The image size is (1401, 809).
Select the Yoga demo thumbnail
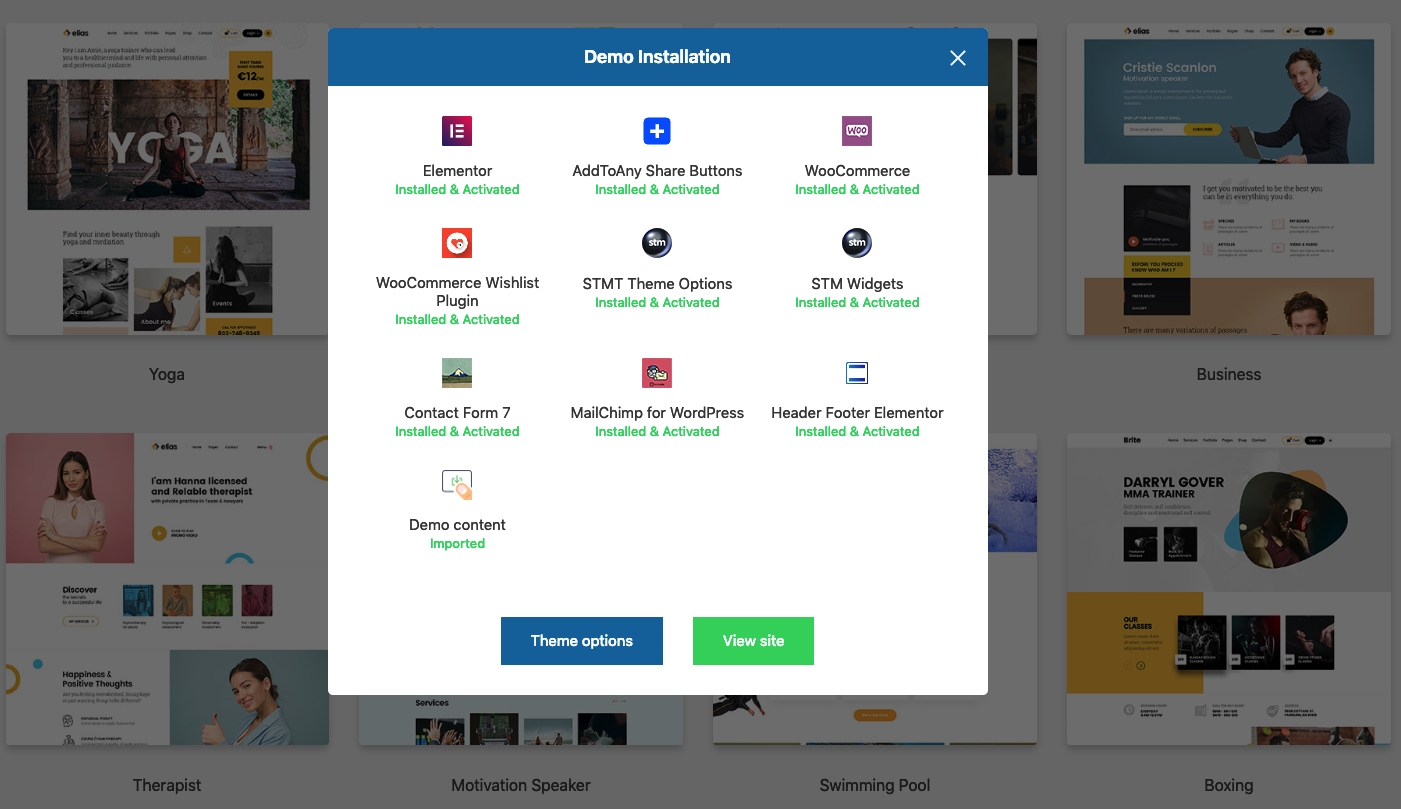point(167,180)
